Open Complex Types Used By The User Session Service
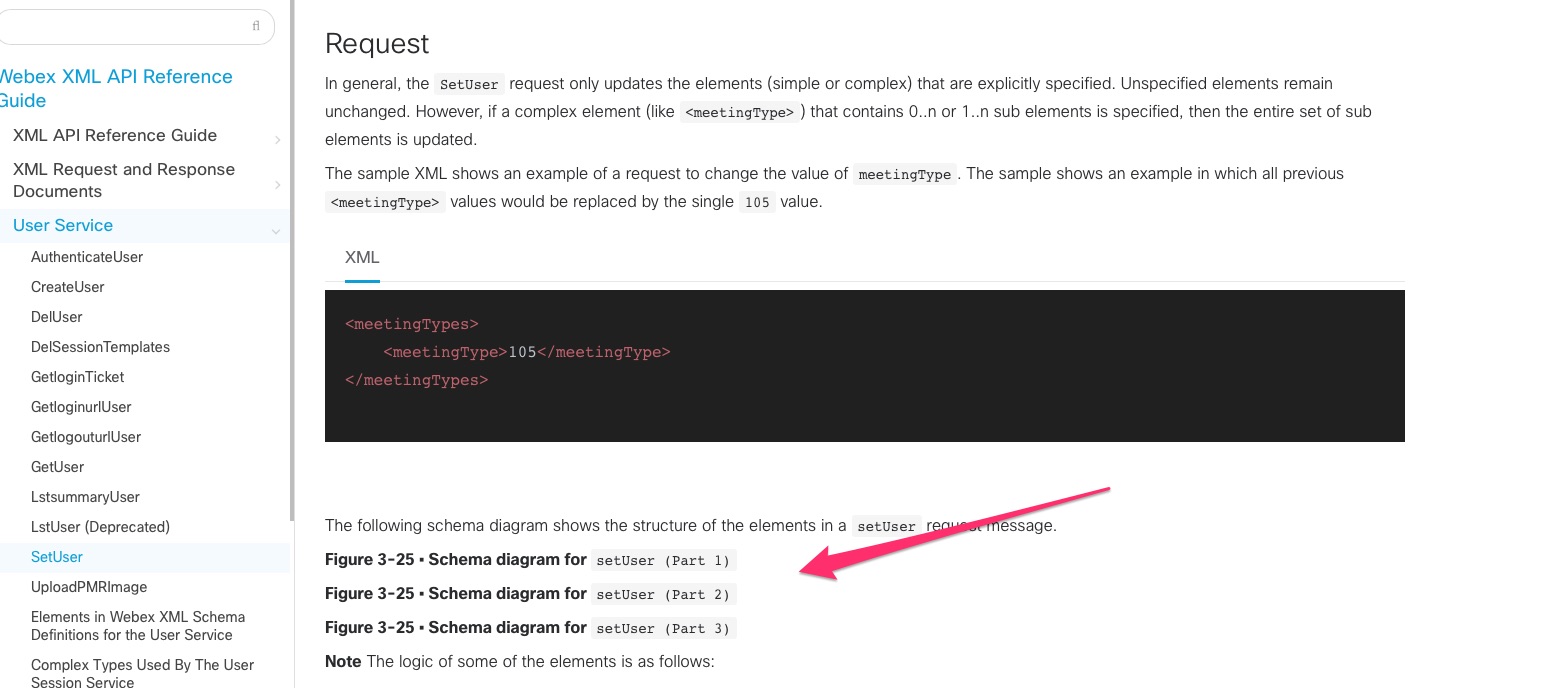 point(142,670)
